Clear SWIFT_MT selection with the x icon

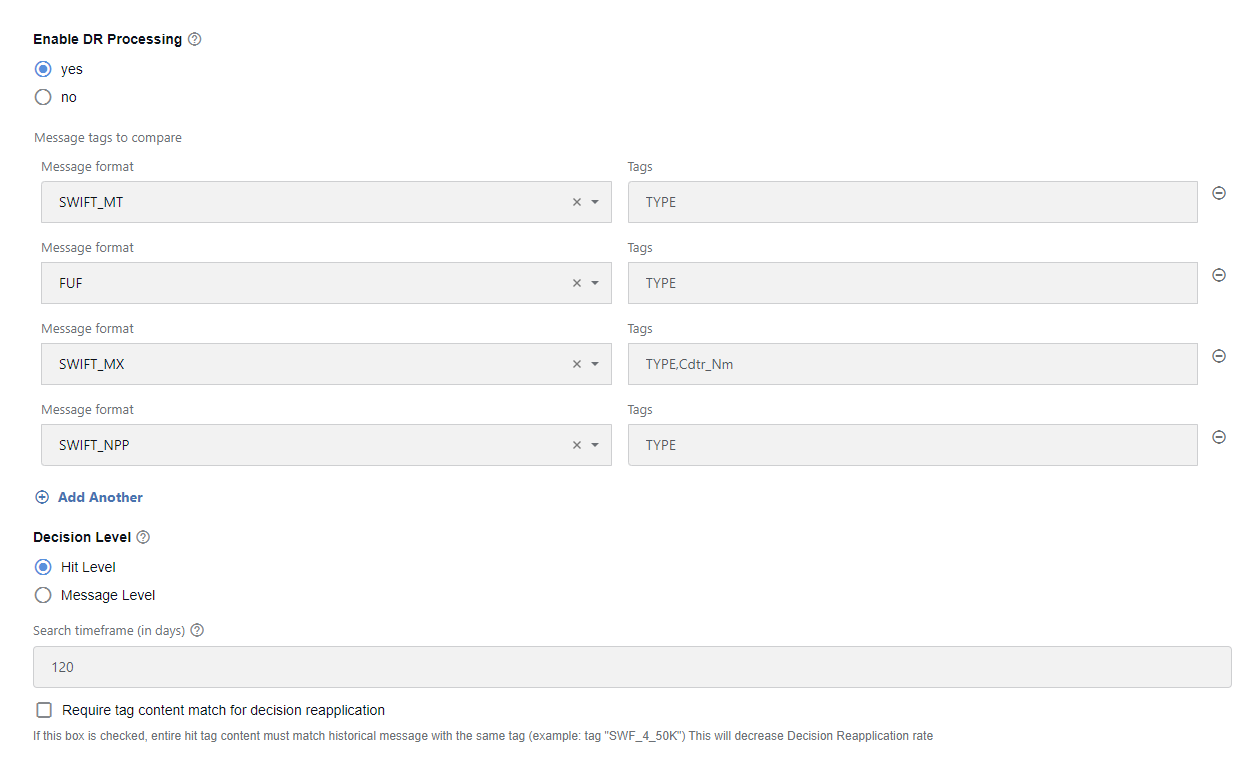coord(576,202)
